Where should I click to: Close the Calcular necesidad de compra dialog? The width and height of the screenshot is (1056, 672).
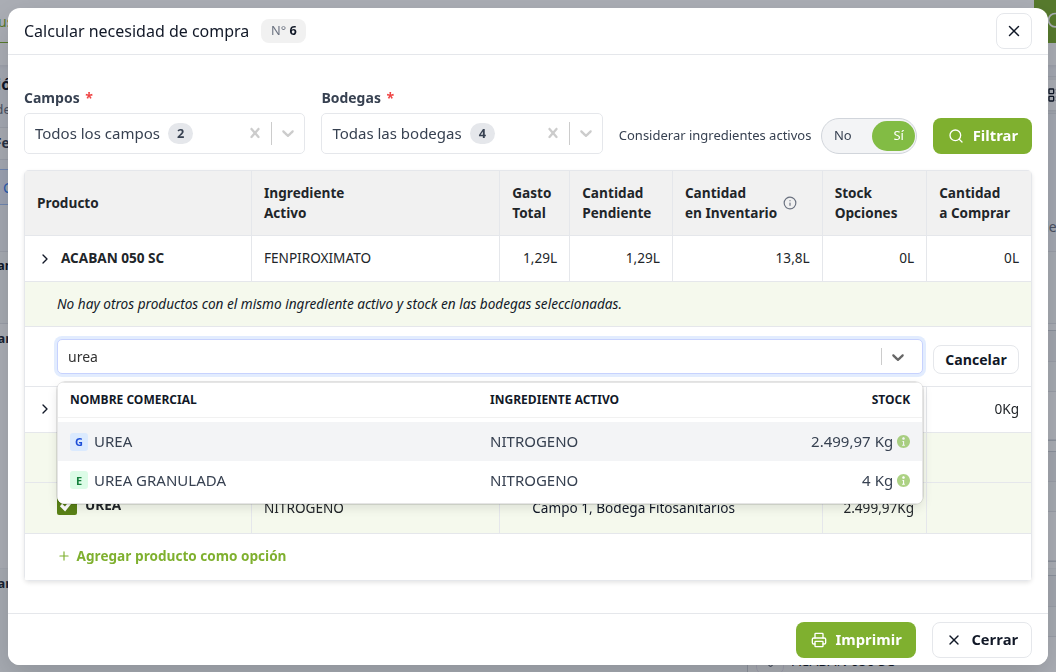click(1014, 31)
